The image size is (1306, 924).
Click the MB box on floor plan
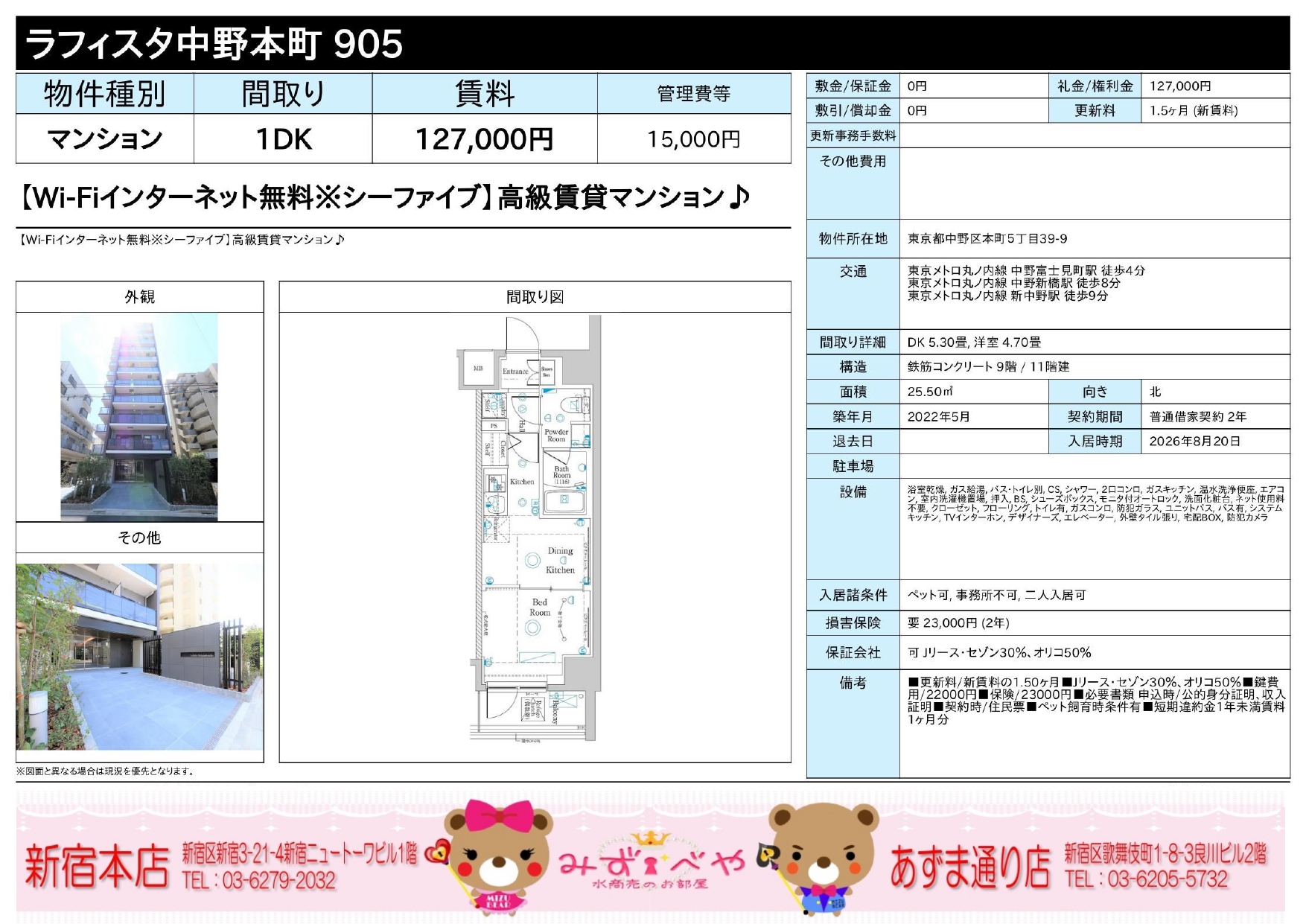point(478,369)
